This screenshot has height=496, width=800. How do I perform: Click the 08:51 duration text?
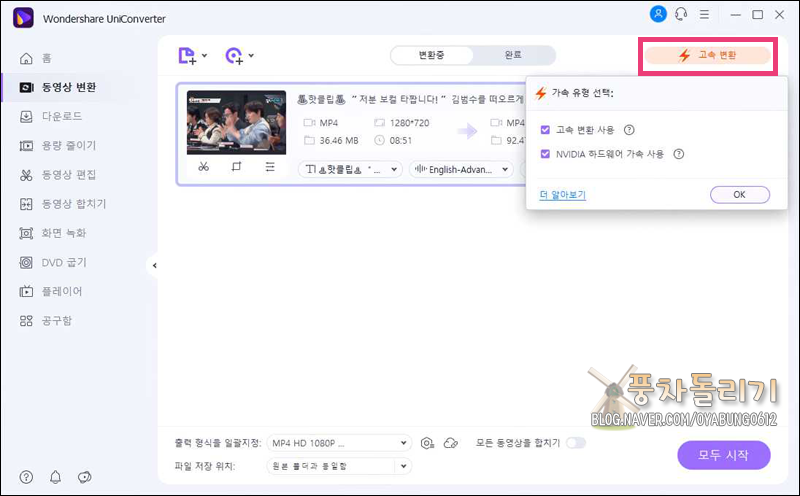pyautogui.click(x=401, y=140)
